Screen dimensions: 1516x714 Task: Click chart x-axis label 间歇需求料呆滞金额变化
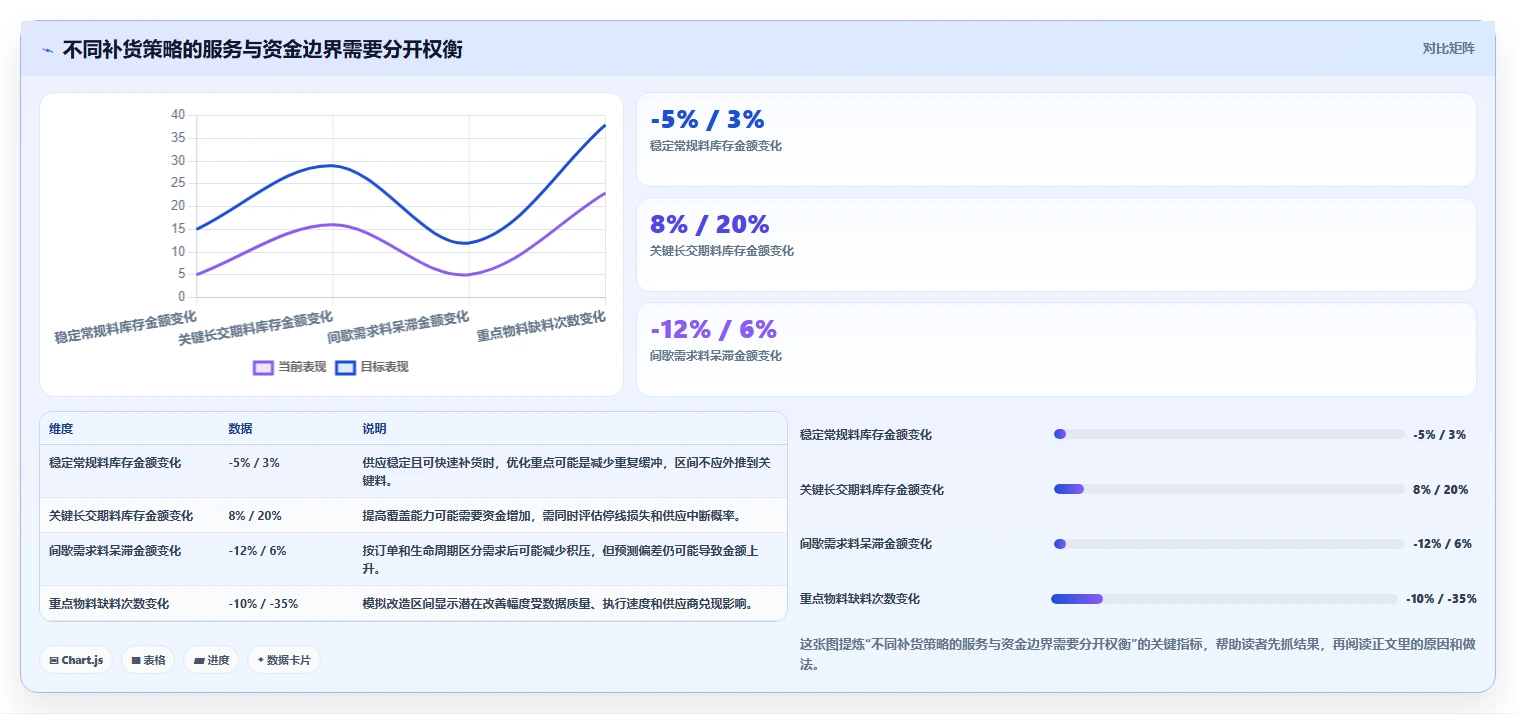tap(398, 327)
